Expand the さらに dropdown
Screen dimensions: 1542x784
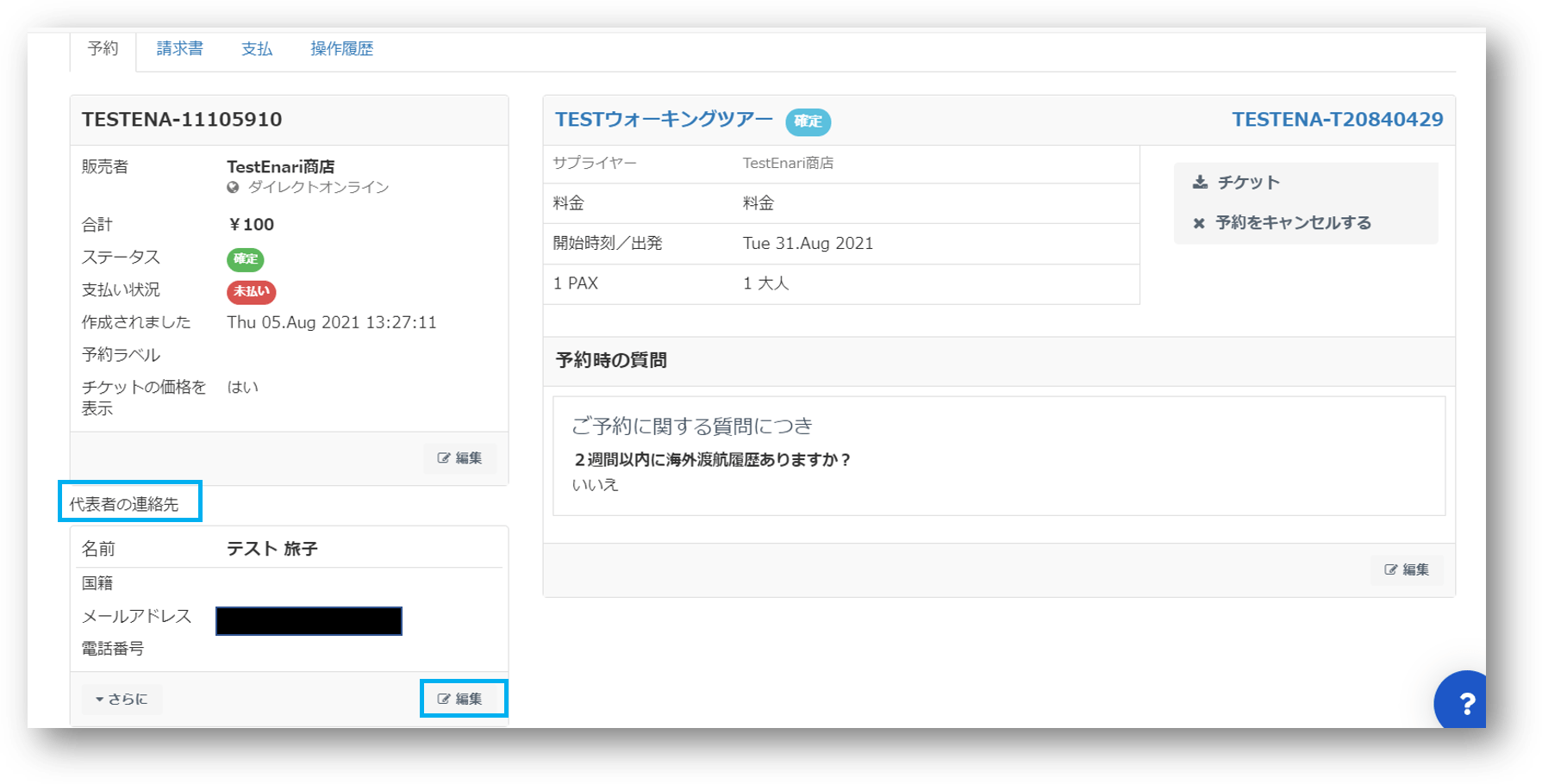click(122, 699)
